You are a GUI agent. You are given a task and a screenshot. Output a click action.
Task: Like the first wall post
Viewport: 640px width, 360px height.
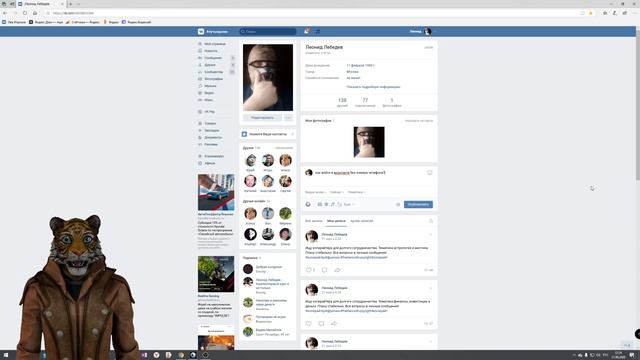pos(310,270)
